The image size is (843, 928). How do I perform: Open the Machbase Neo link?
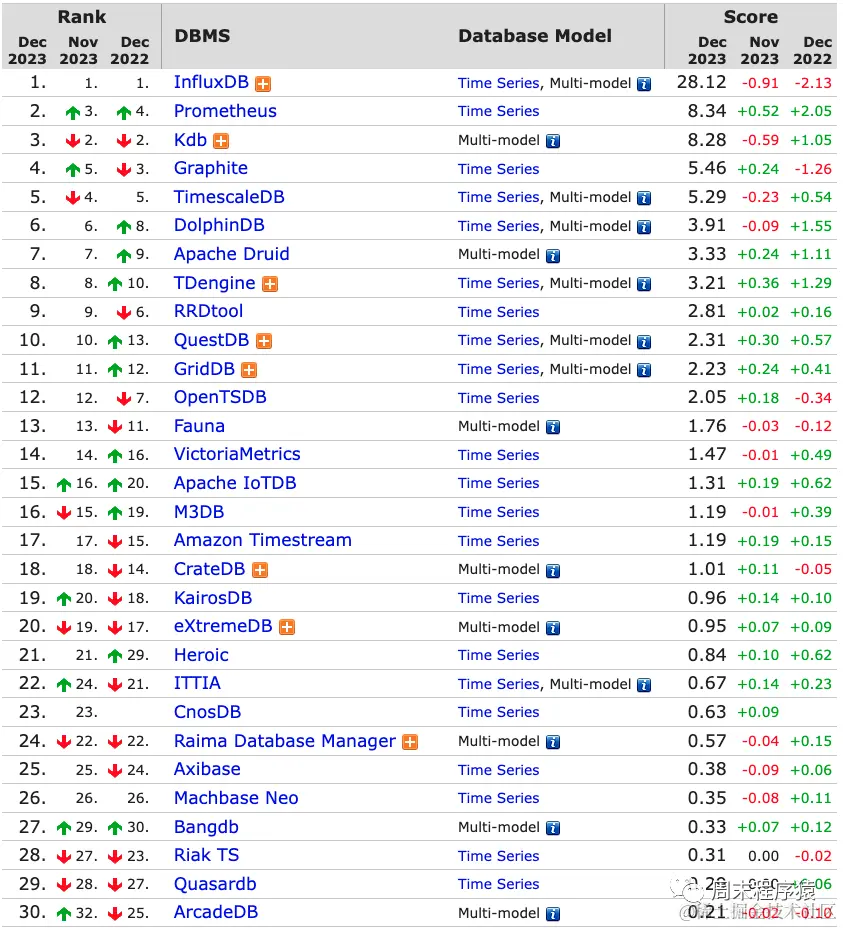(x=236, y=798)
